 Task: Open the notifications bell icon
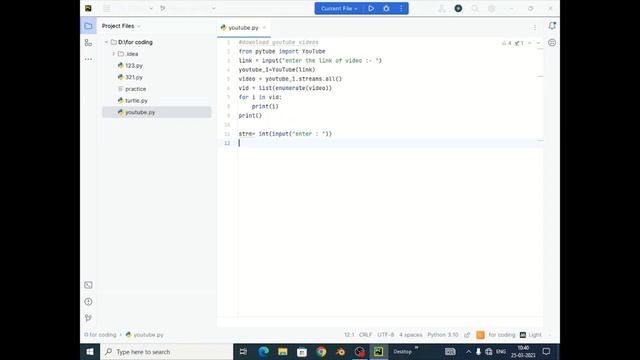point(552,26)
